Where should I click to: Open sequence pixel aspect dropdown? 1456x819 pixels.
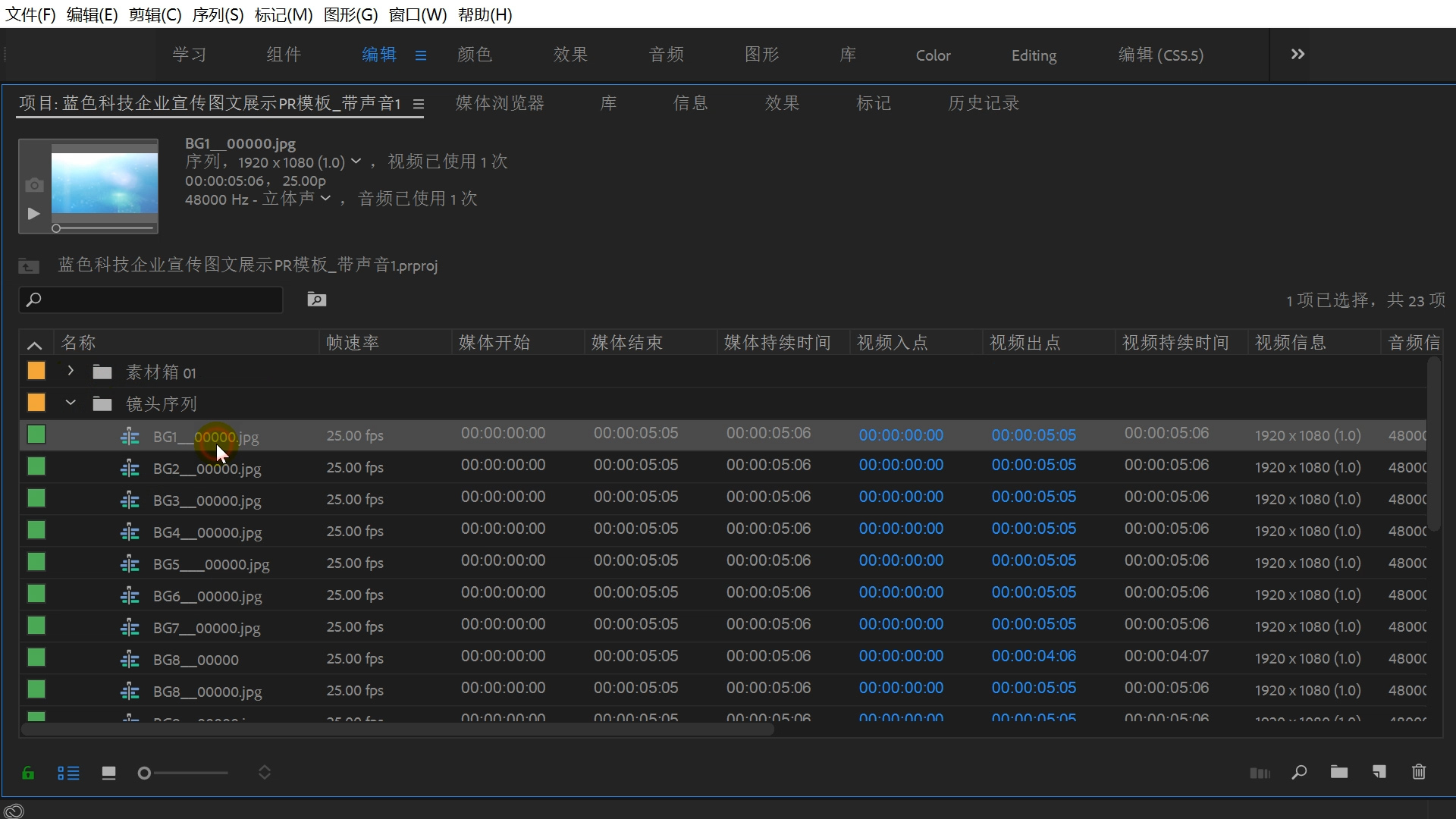[355, 162]
